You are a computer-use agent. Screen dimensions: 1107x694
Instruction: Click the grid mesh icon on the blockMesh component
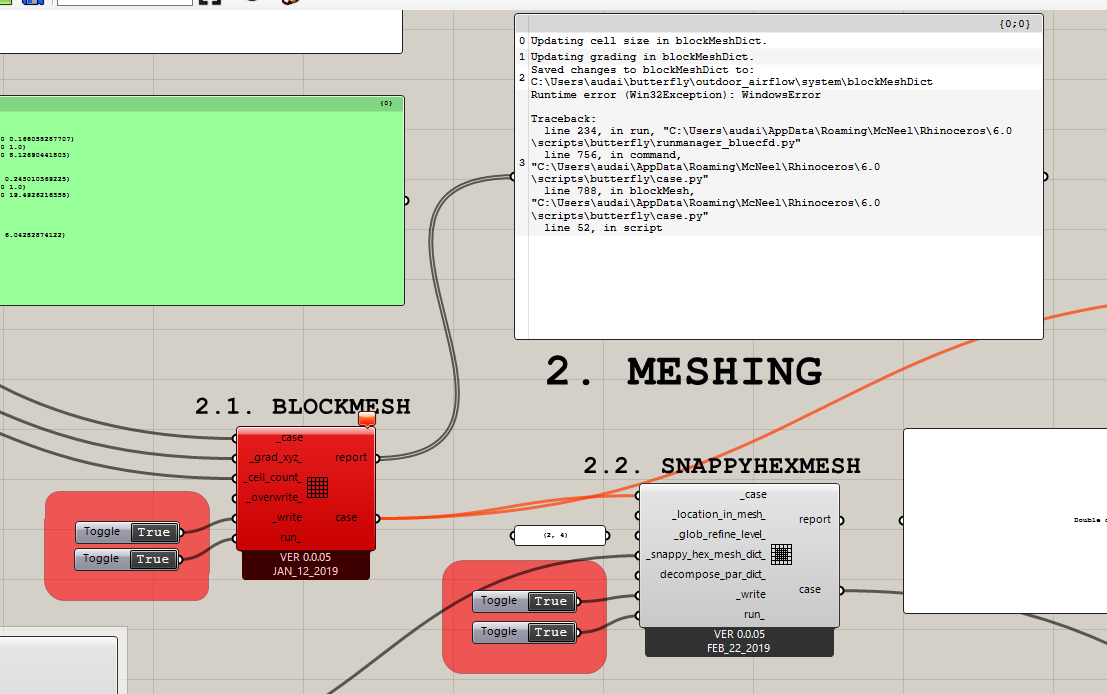pyautogui.click(x=317, y=487)
